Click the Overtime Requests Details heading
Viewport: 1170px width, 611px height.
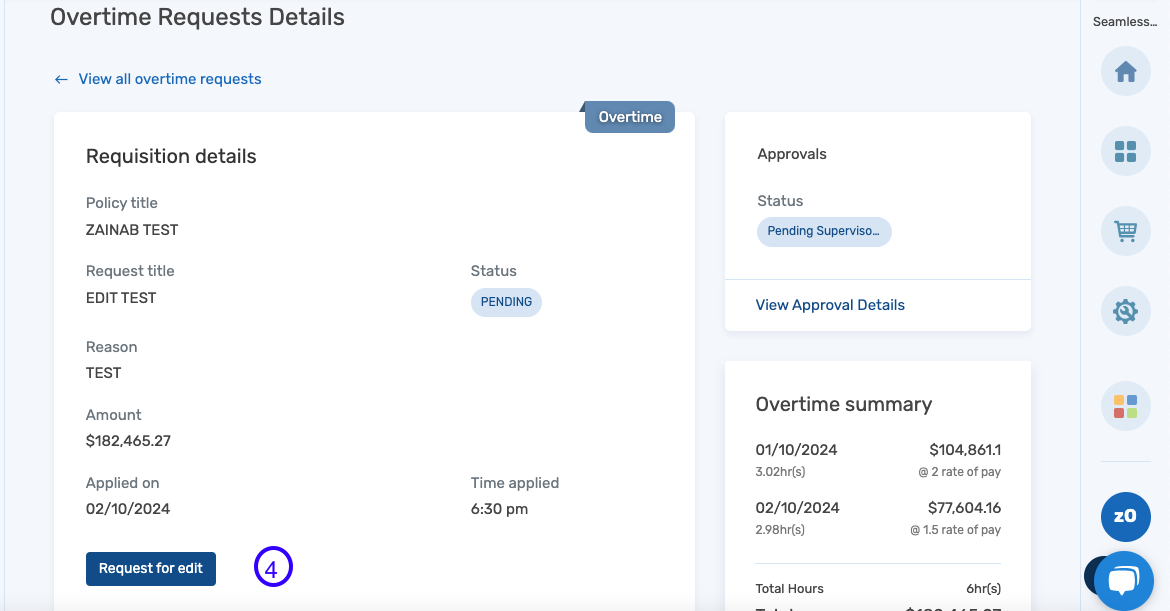coord(197,17)
